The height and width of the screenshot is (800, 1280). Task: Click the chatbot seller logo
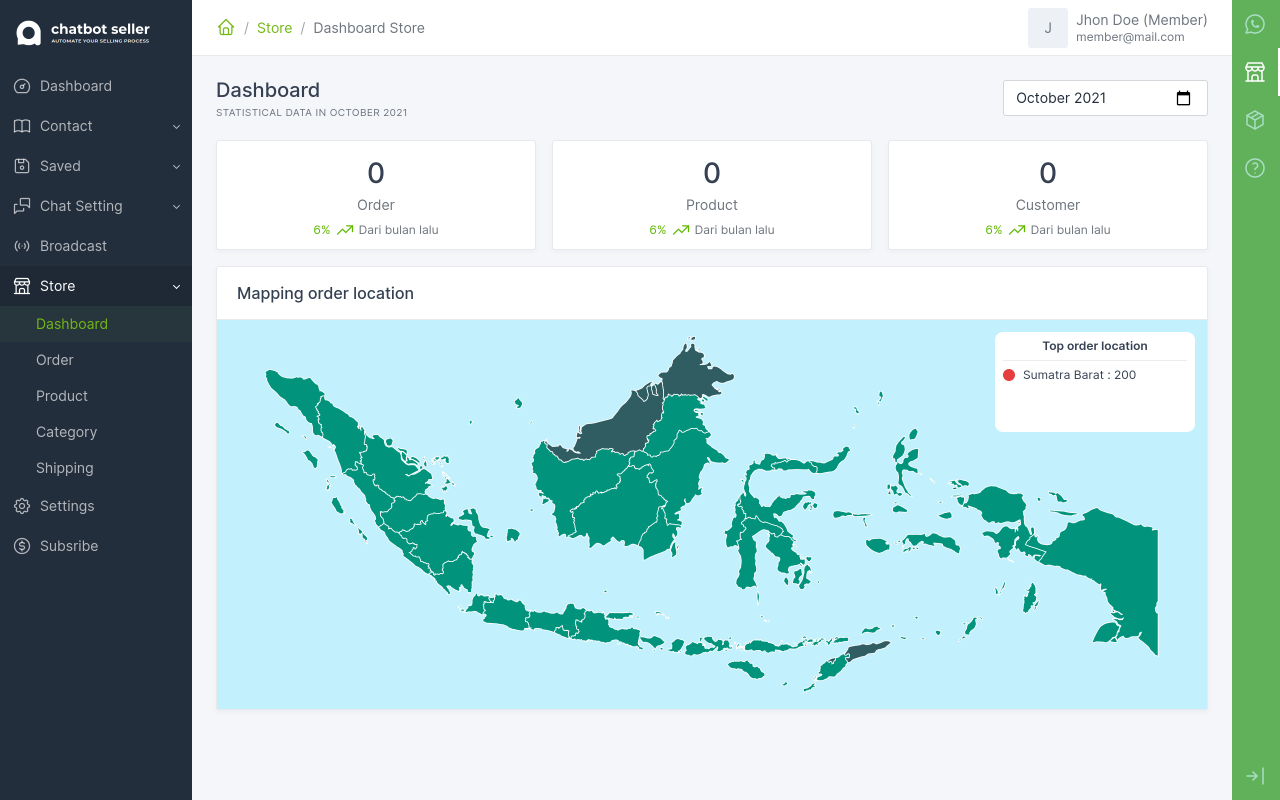[83, 33]
